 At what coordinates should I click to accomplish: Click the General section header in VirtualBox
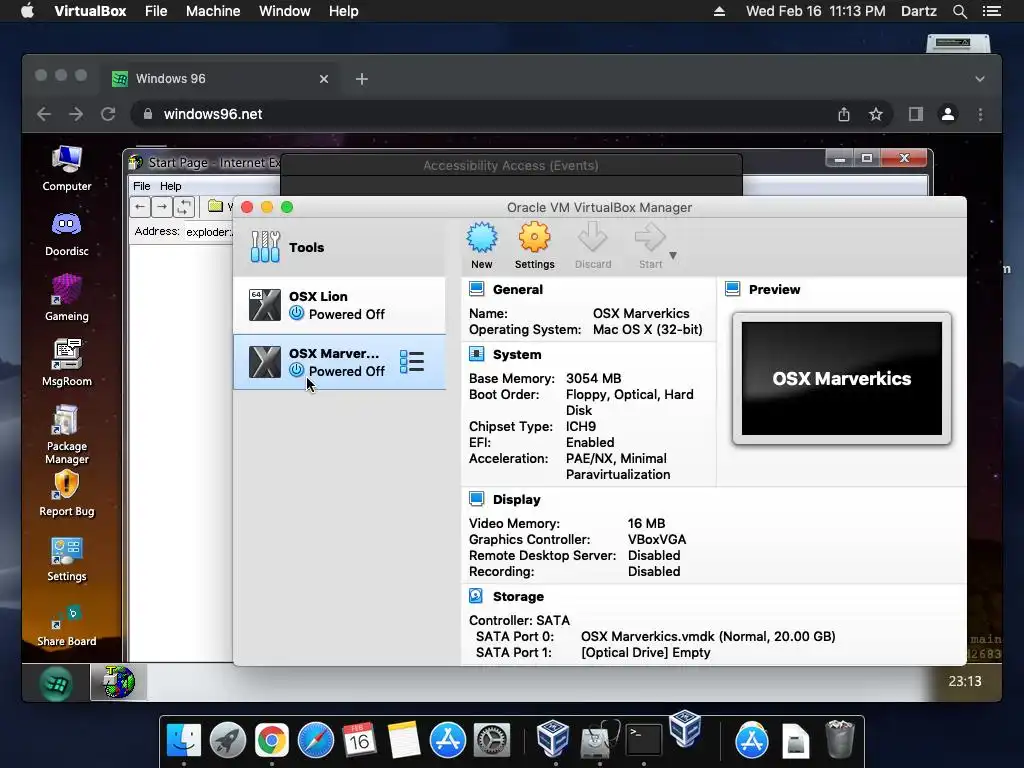click(x=517, y=289)
